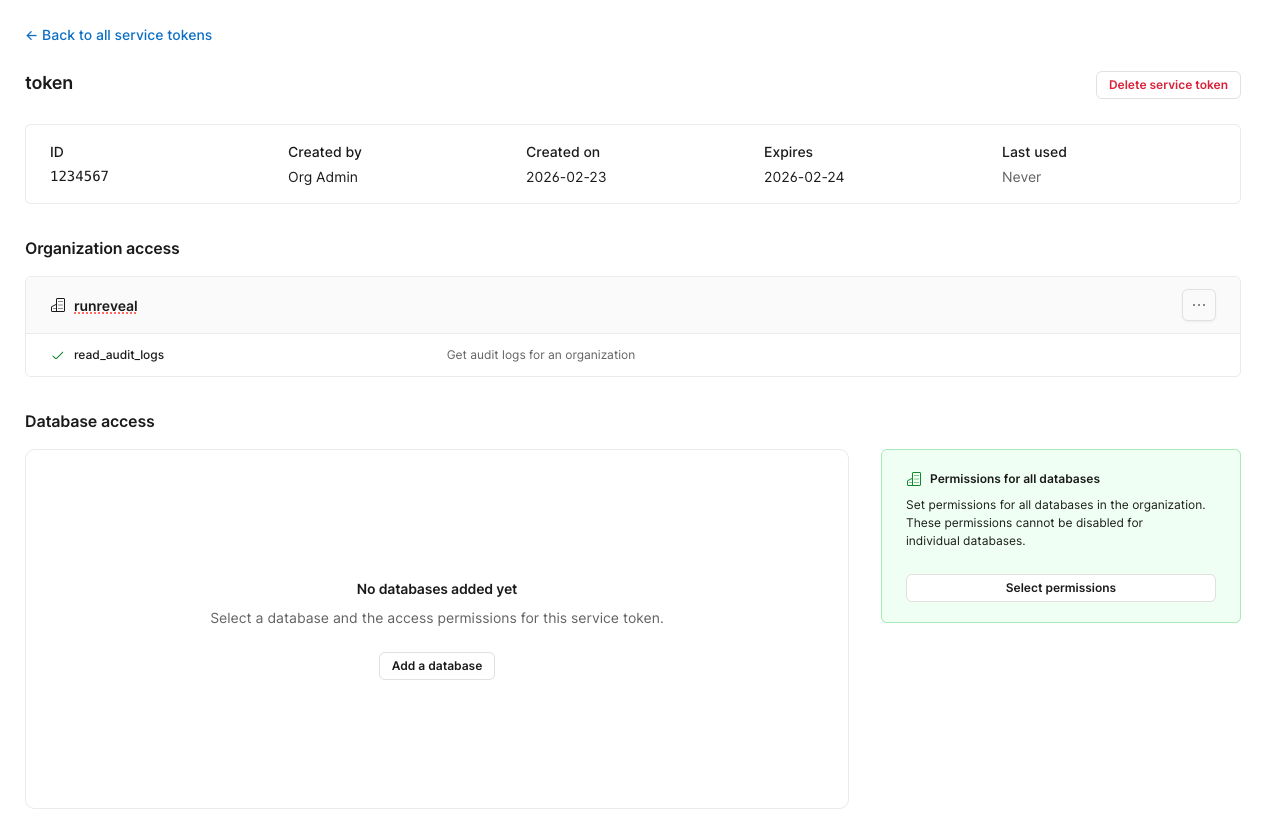Viewport: 1276px width, 838px height.
Task: Open Select permissions for all databases
Action: point(1060,588)
